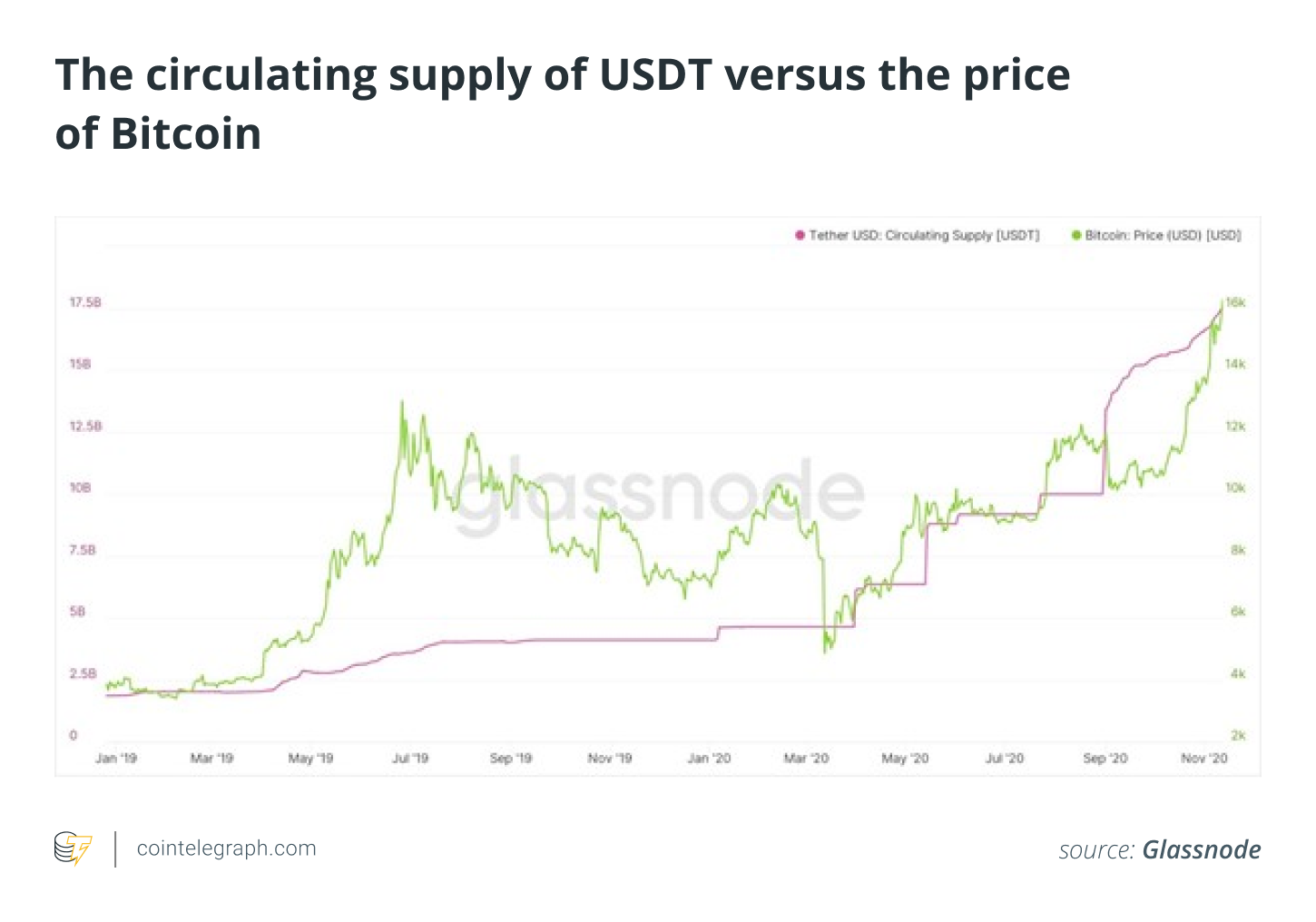Click the Bitcoin price low near Mar '20

click(825, 651)
